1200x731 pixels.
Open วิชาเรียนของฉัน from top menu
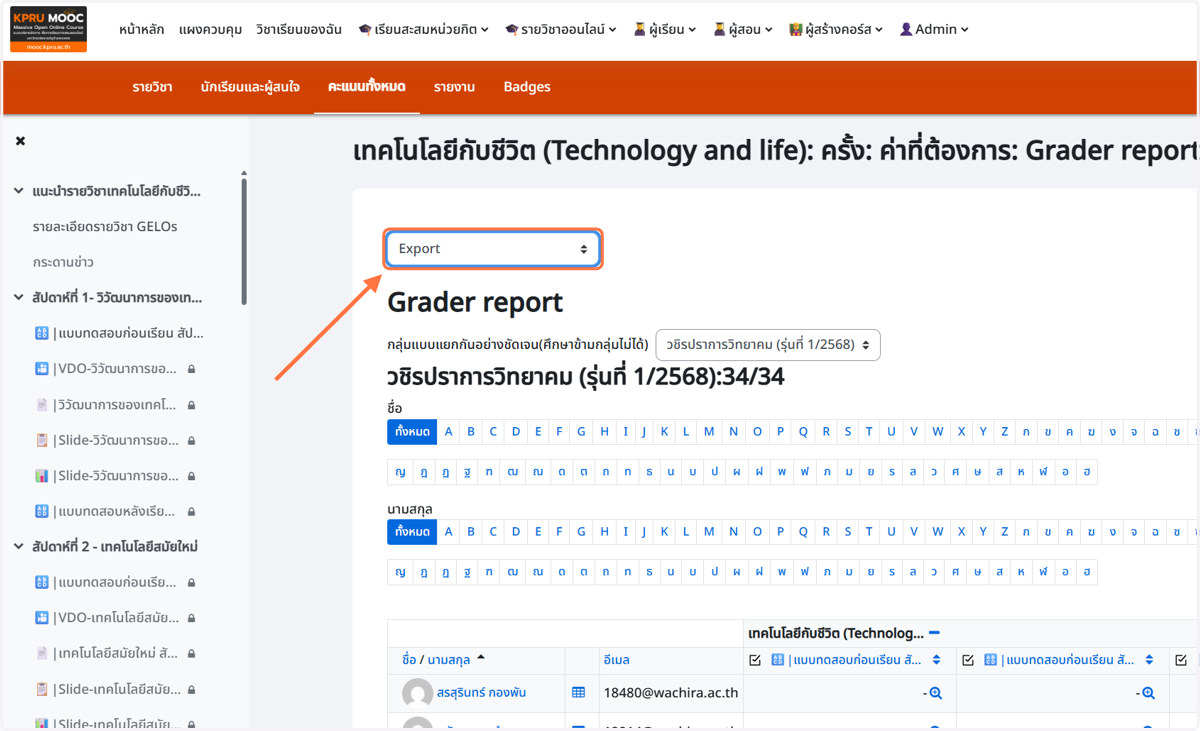click(x=299, y=30)
